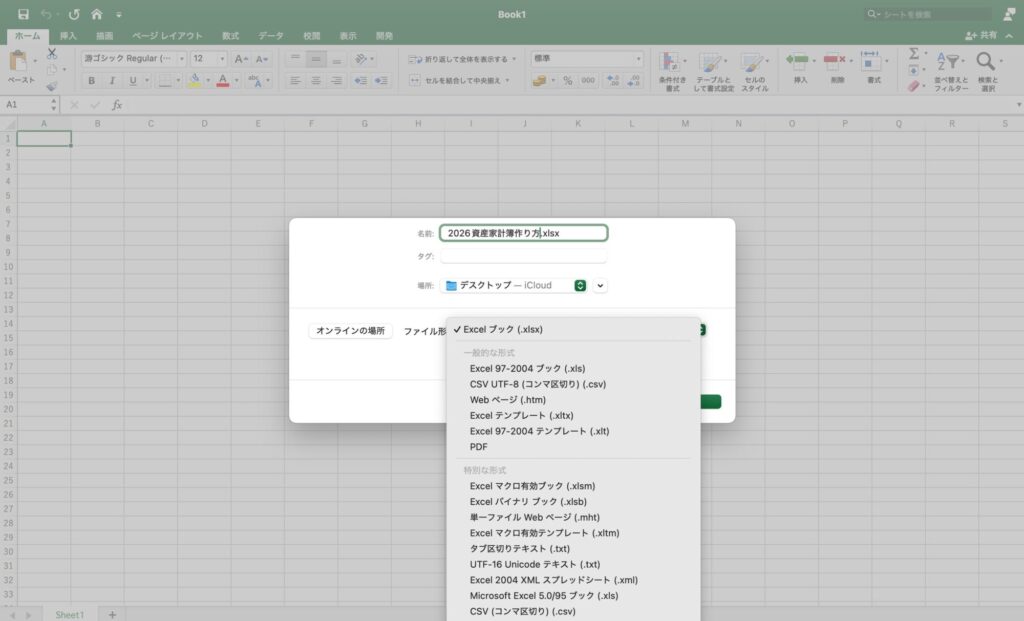The image size is (1024, 621).
Task: Click the AutoSum sigma icon
Action: [x=914, y=53]
